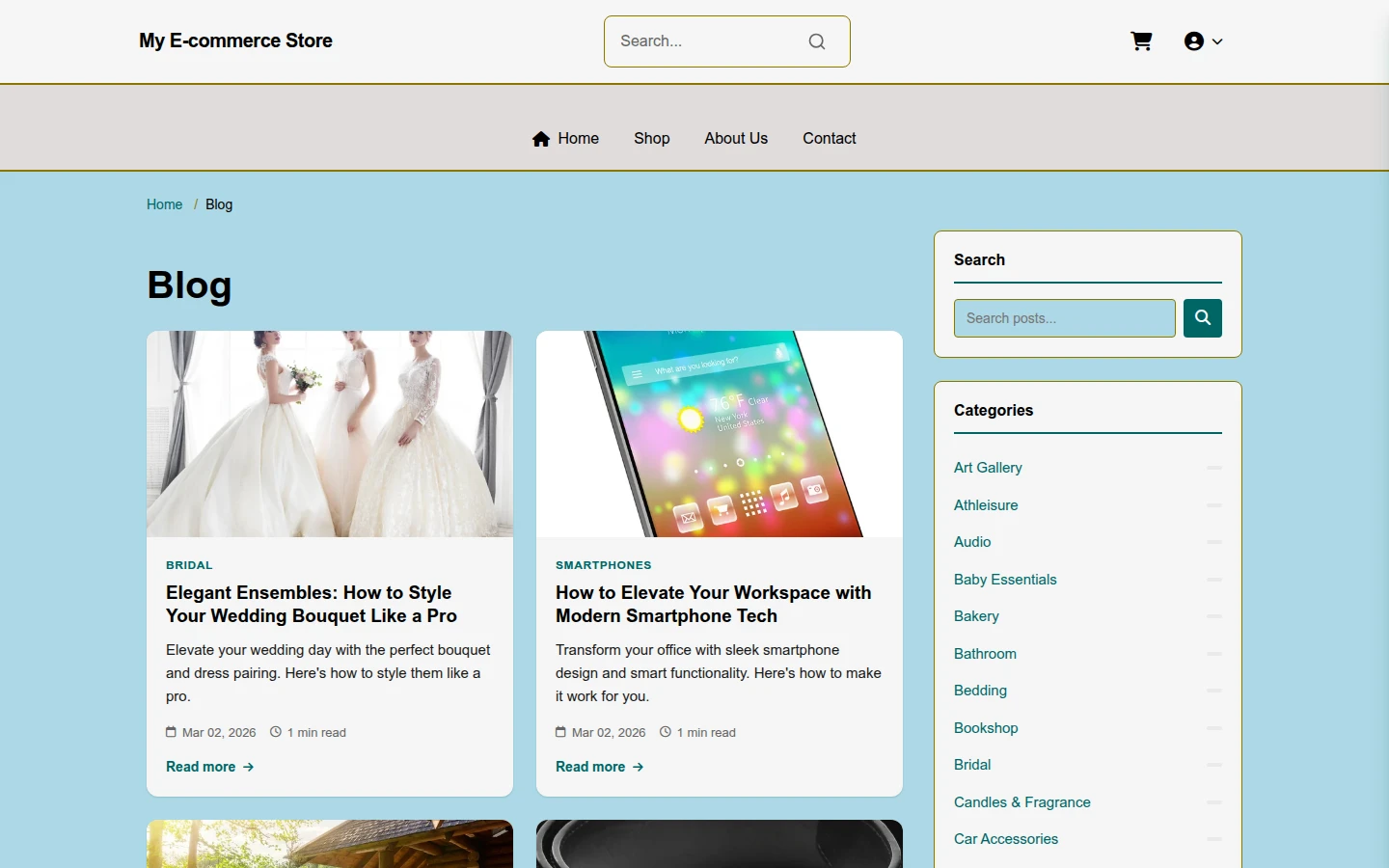Open the shopping cart icon
The image size is (1389, 868).
[1141, 41]
